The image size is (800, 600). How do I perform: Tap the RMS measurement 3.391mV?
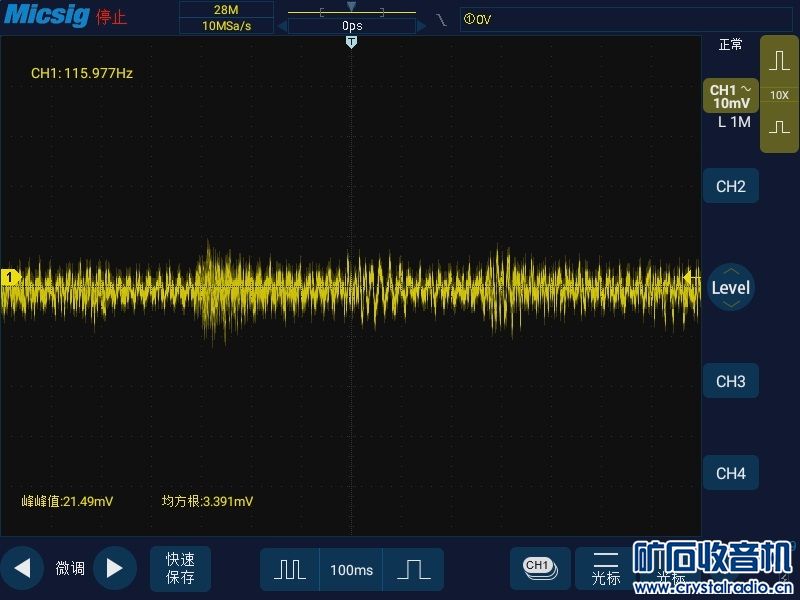pyautogui.click(x=207, y=501)
